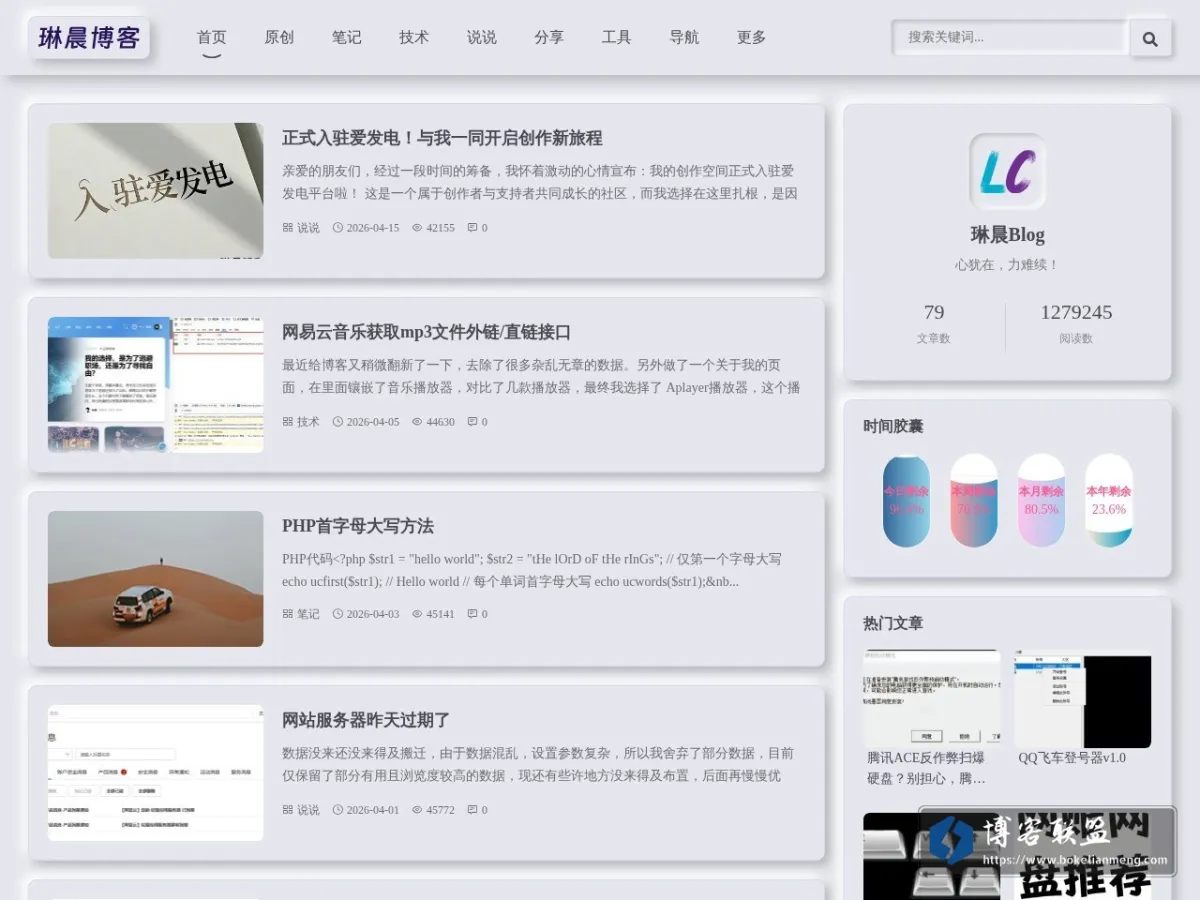Click clock icon next to 2026-04-03
Viewport: 1200px width, 900px height.
point(338,614)
